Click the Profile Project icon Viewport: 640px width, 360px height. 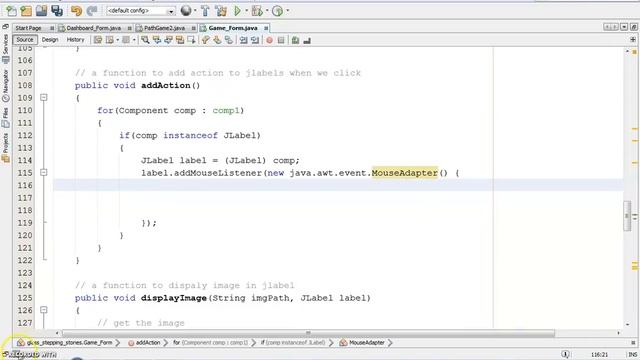click(x=277, y=11)
